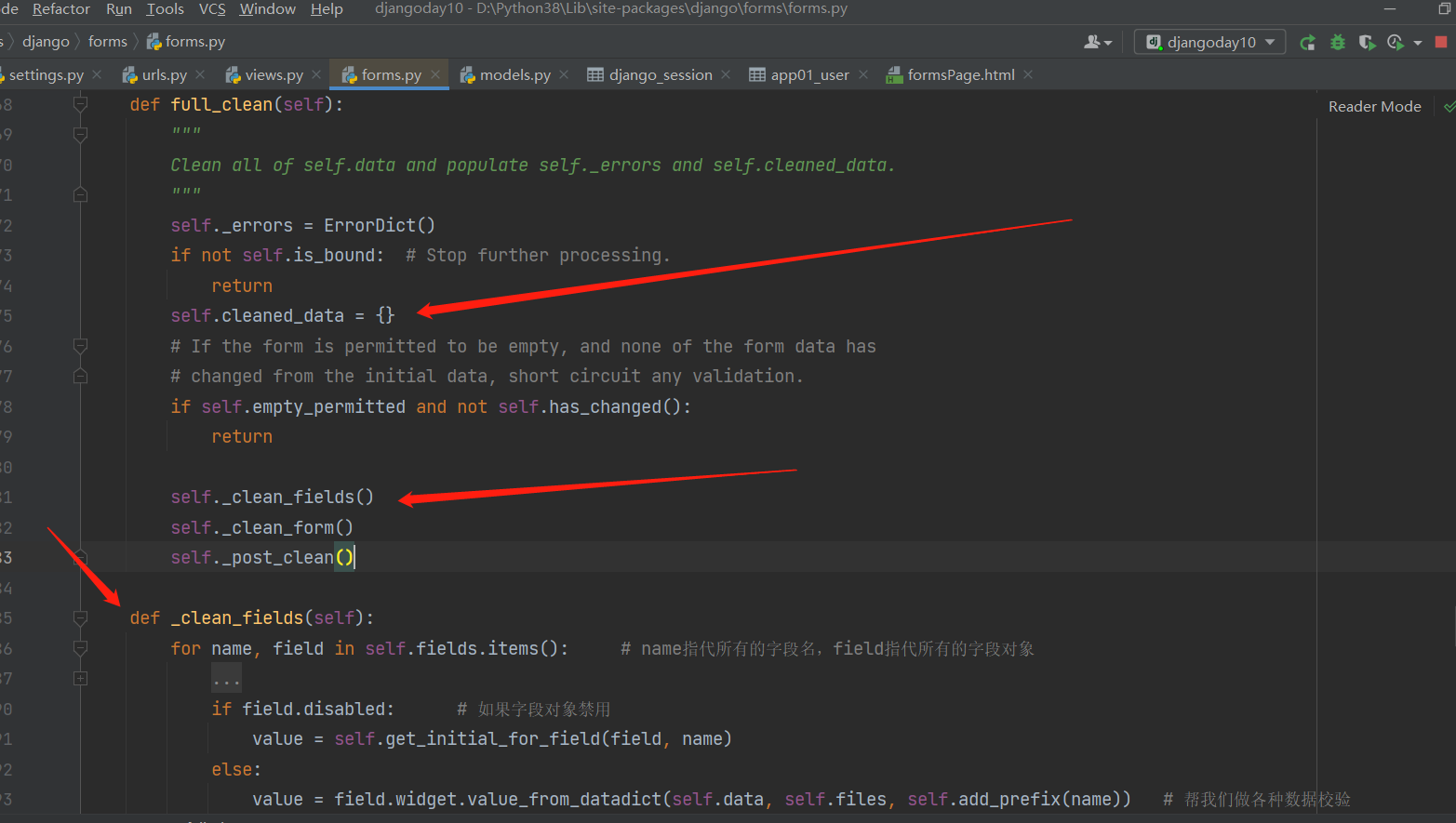Click 'field.widget.value_from_datadict' code
1456x823 pixels.
(x=498, y=800)
